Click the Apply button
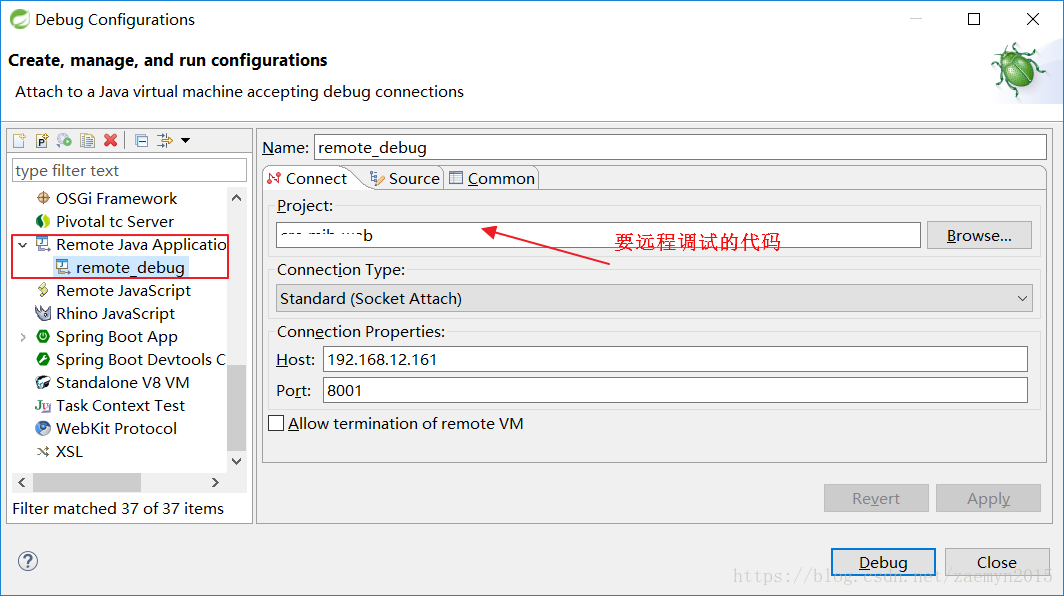Viewport: 1064px width, 596px height. [x=989, y=498]
